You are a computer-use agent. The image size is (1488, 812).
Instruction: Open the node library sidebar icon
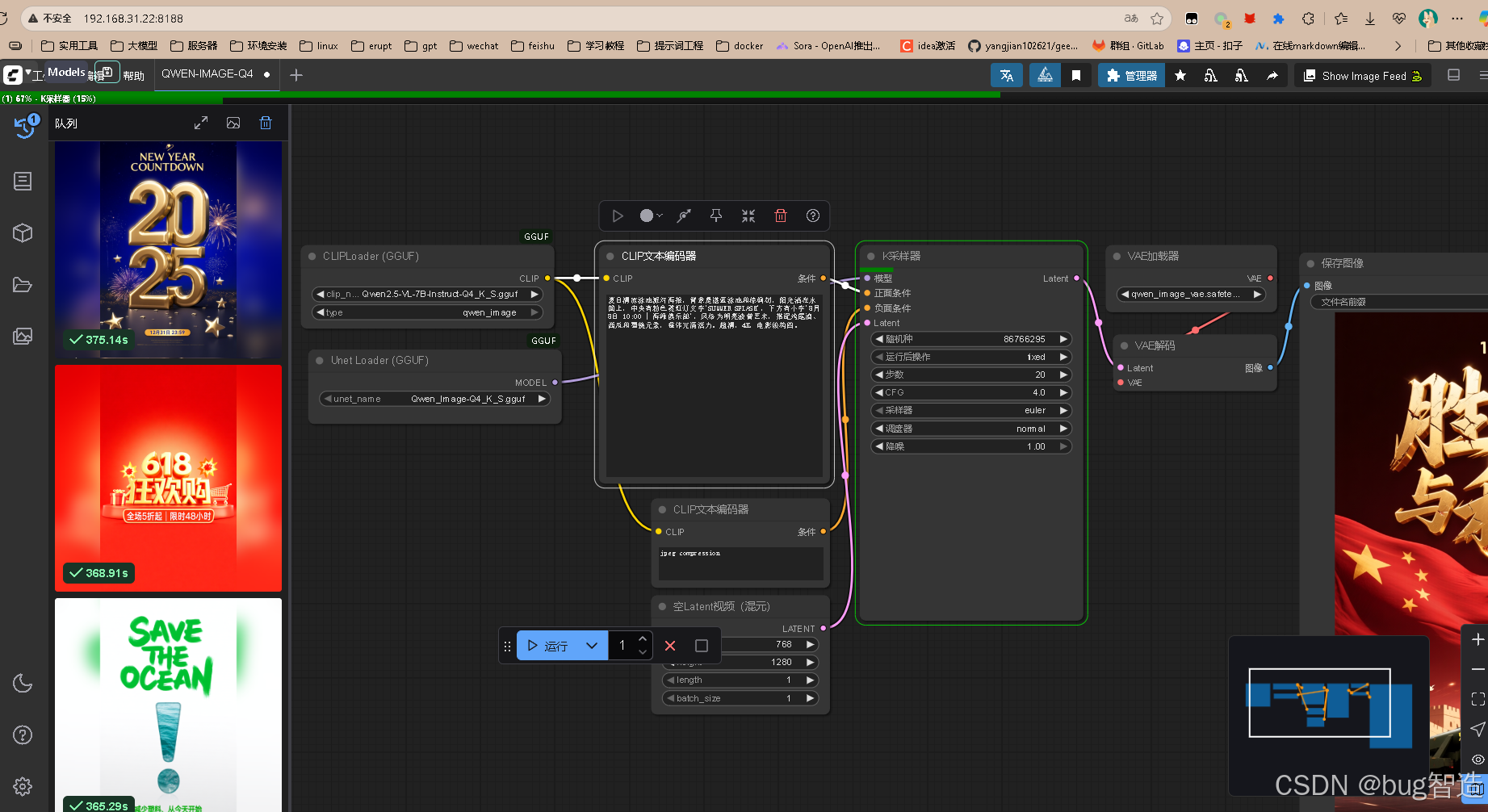(23, 181)
